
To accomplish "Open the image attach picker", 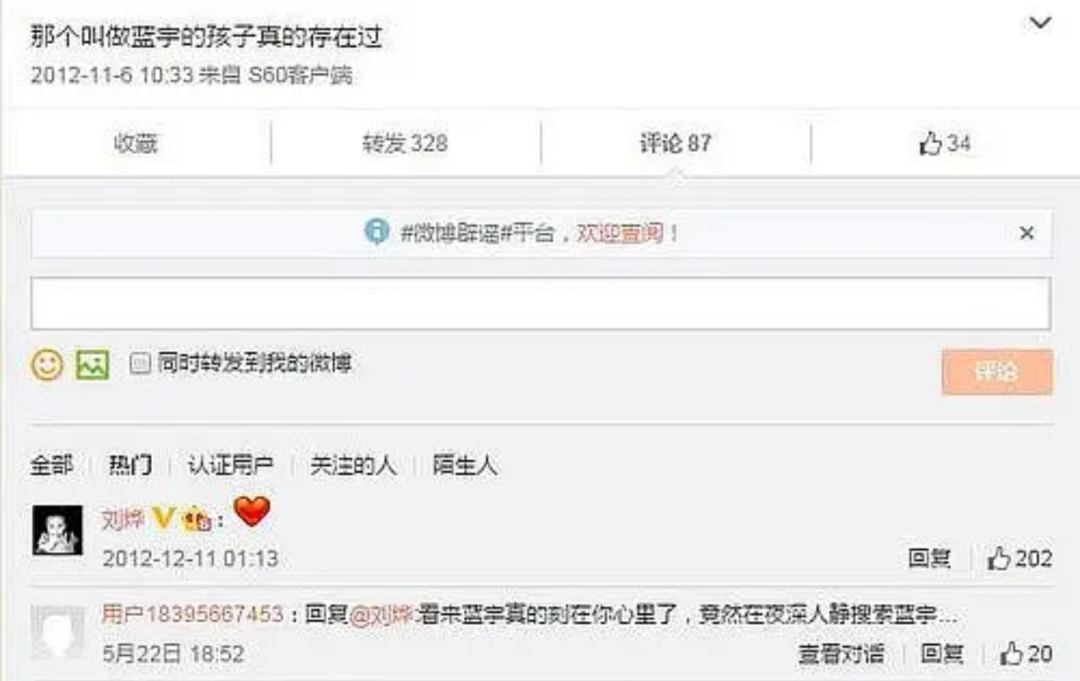I will pyautogui.click(x=92, y=364).
